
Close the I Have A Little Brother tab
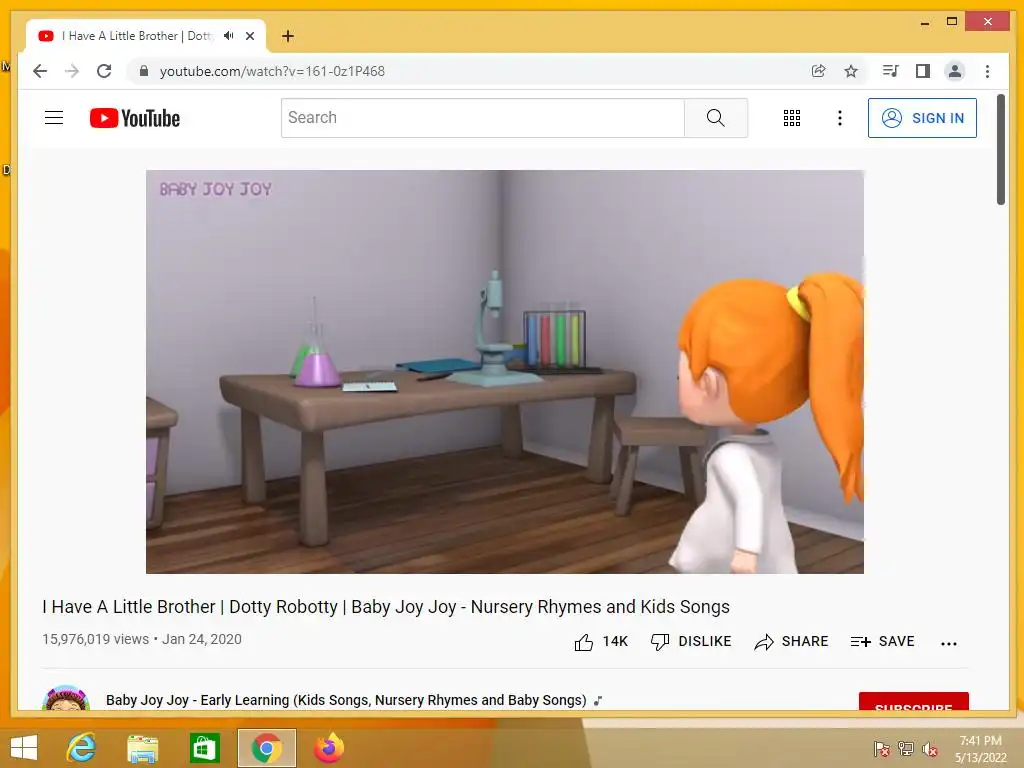(249, 36)
